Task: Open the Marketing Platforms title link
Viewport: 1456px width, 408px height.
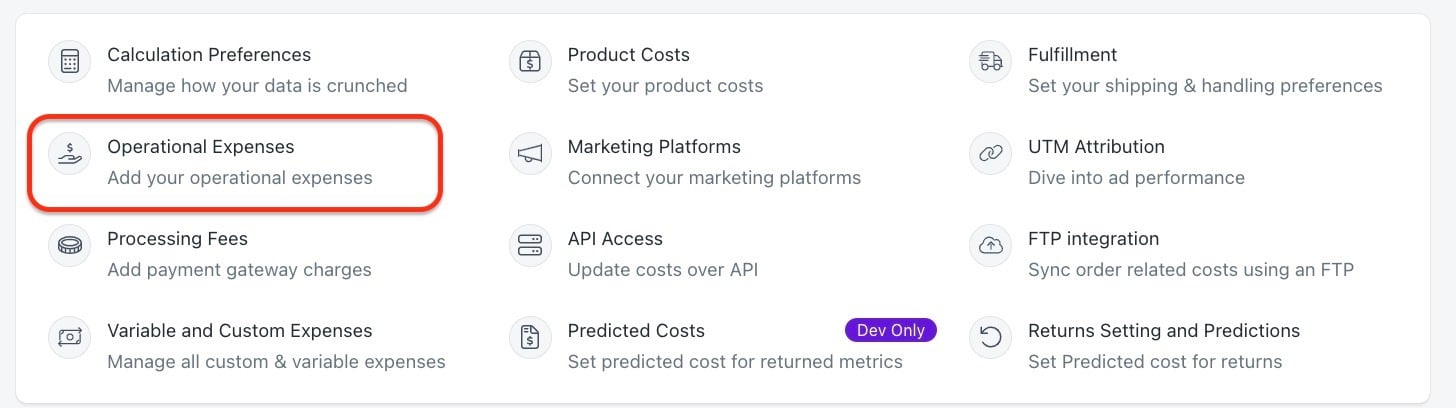Action: [x=654, y=147]
